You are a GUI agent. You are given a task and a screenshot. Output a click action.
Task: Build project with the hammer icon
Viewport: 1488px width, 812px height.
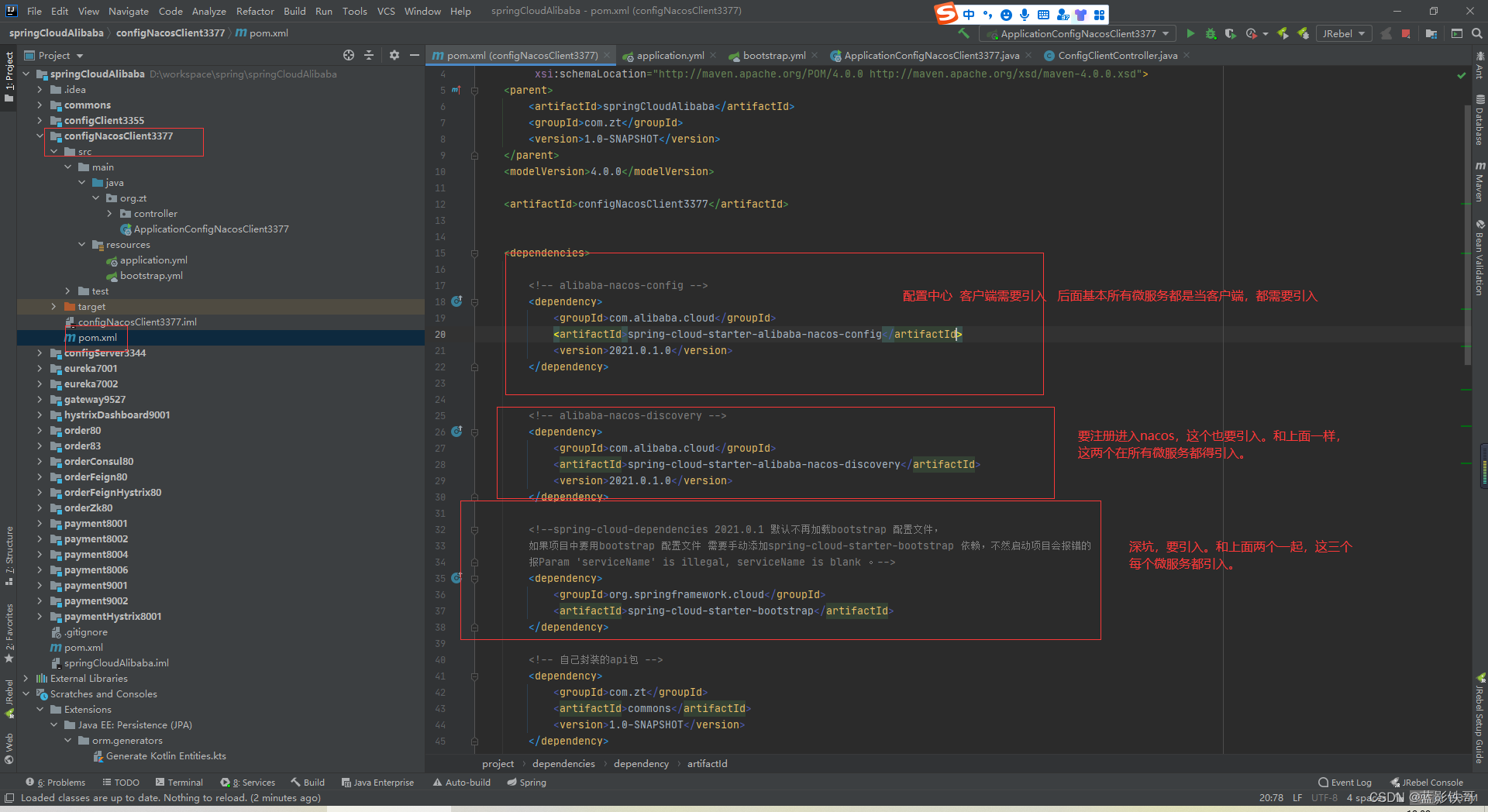click(963, 33)
